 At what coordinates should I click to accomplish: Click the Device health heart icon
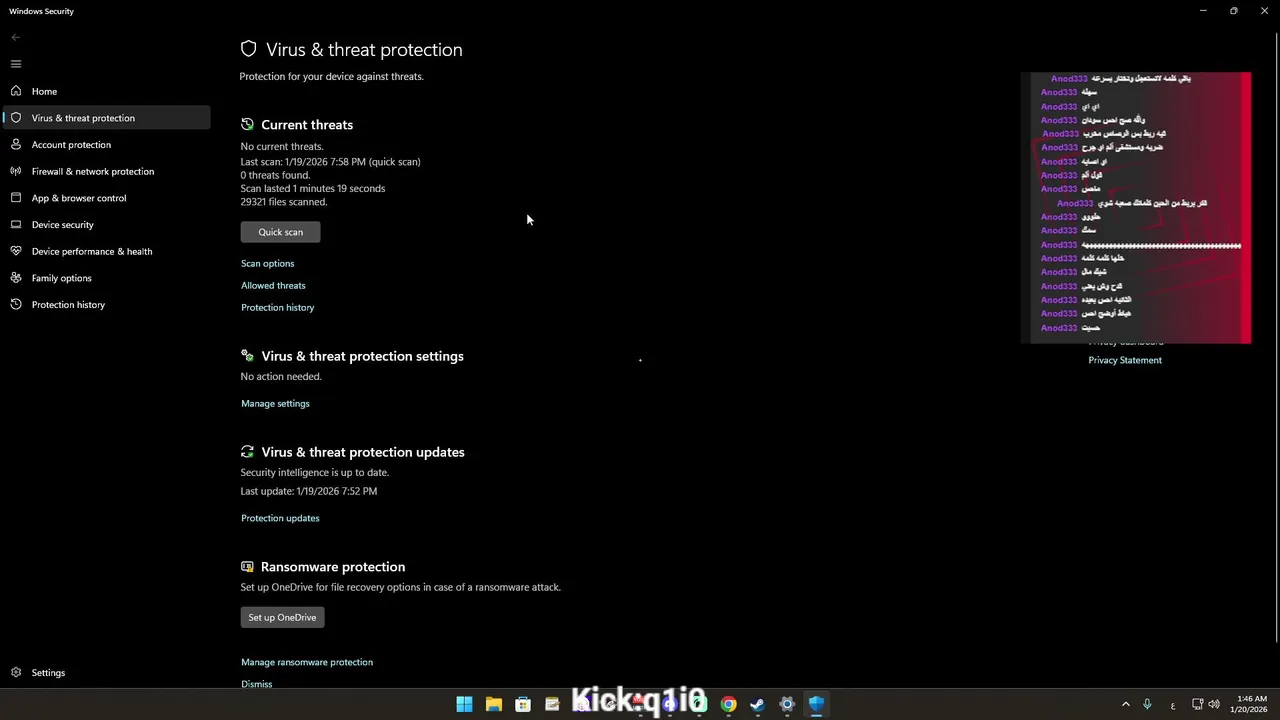pos(16,251)
